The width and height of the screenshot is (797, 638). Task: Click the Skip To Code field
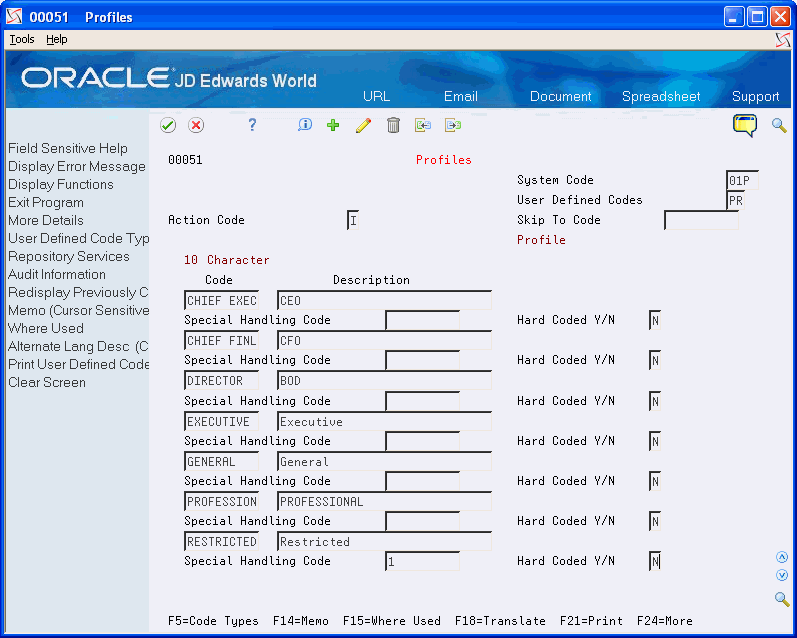click(701, 220)
